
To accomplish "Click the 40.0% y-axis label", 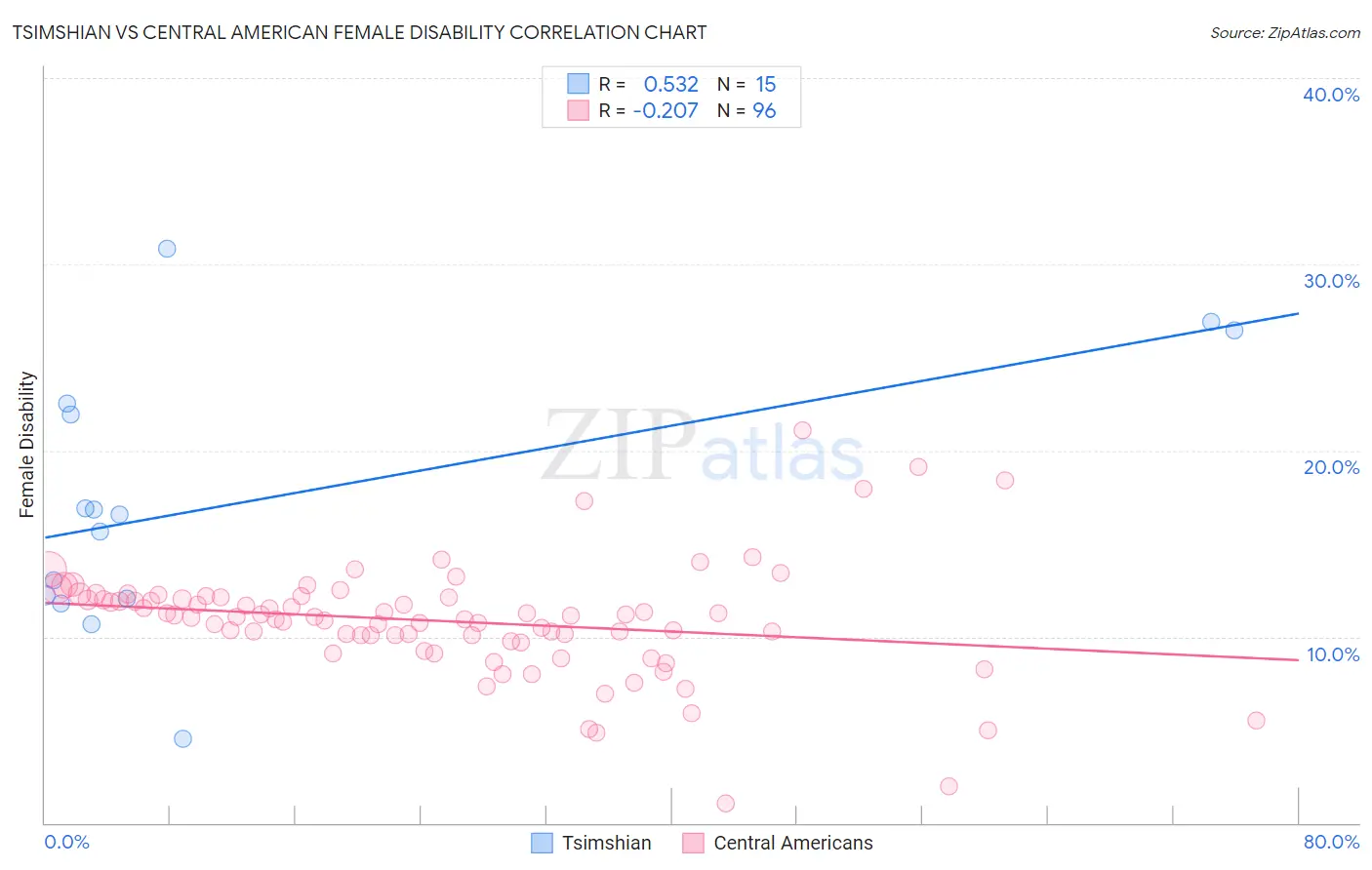I will click(1331, 95).
